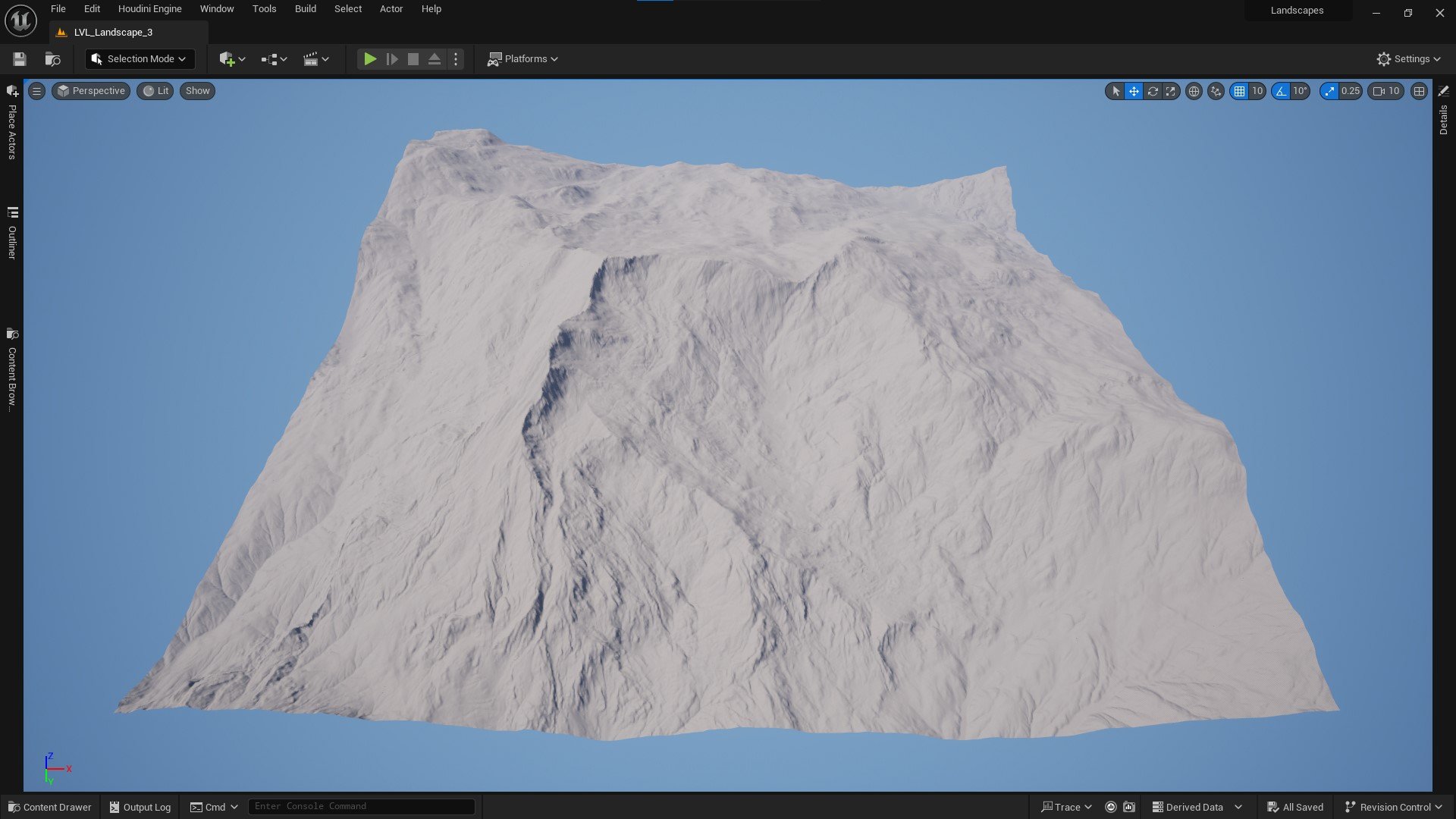The width and height of the screenshot is (1456, 819).
Task: Open the Selection Mode dropdown
Action: click(140, 59)
